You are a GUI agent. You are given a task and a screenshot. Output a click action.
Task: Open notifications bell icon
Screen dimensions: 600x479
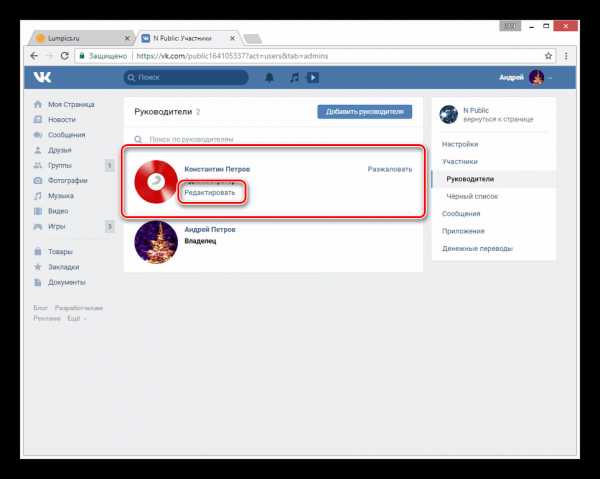[269, 78]
